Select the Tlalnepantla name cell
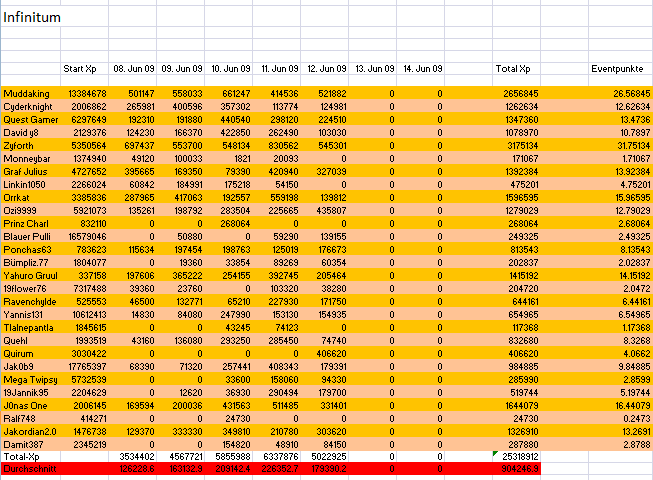Screen dimensions: 653x480 click(x=31, y=328)
